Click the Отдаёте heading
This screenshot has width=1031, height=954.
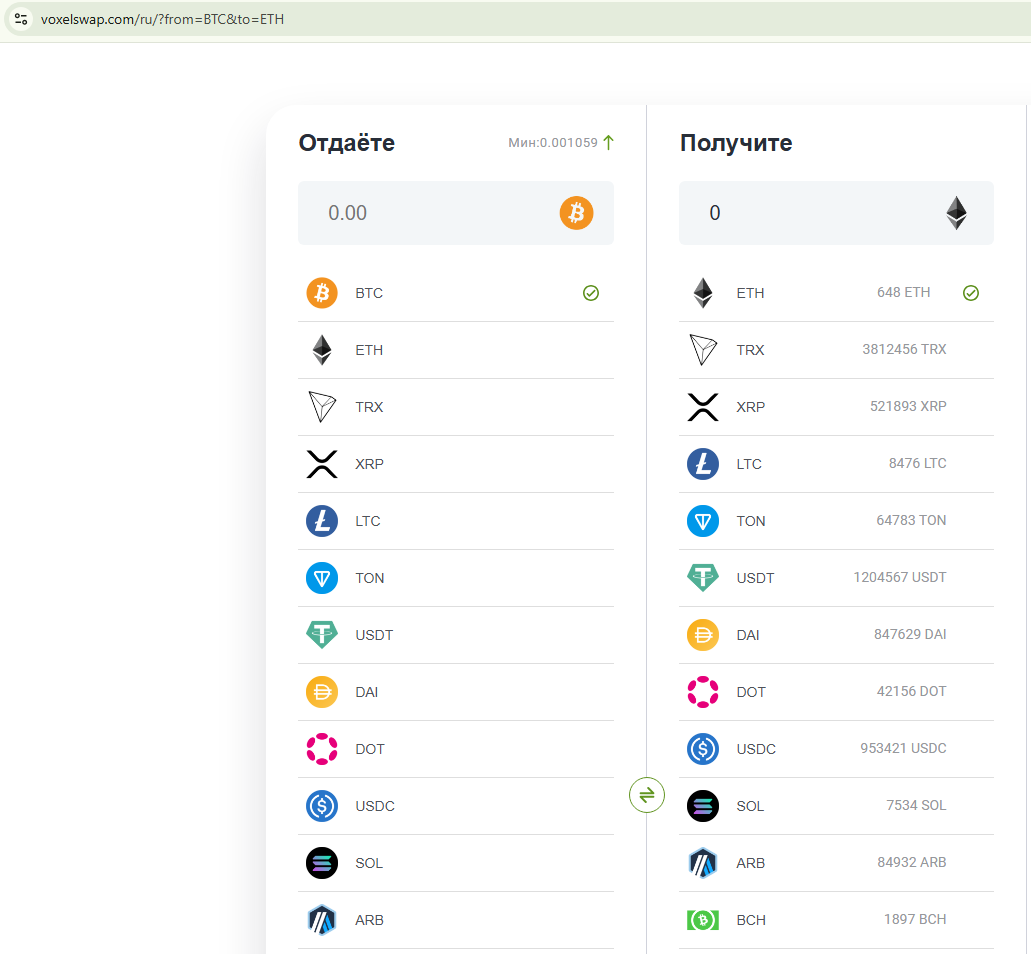coord(347,143)
